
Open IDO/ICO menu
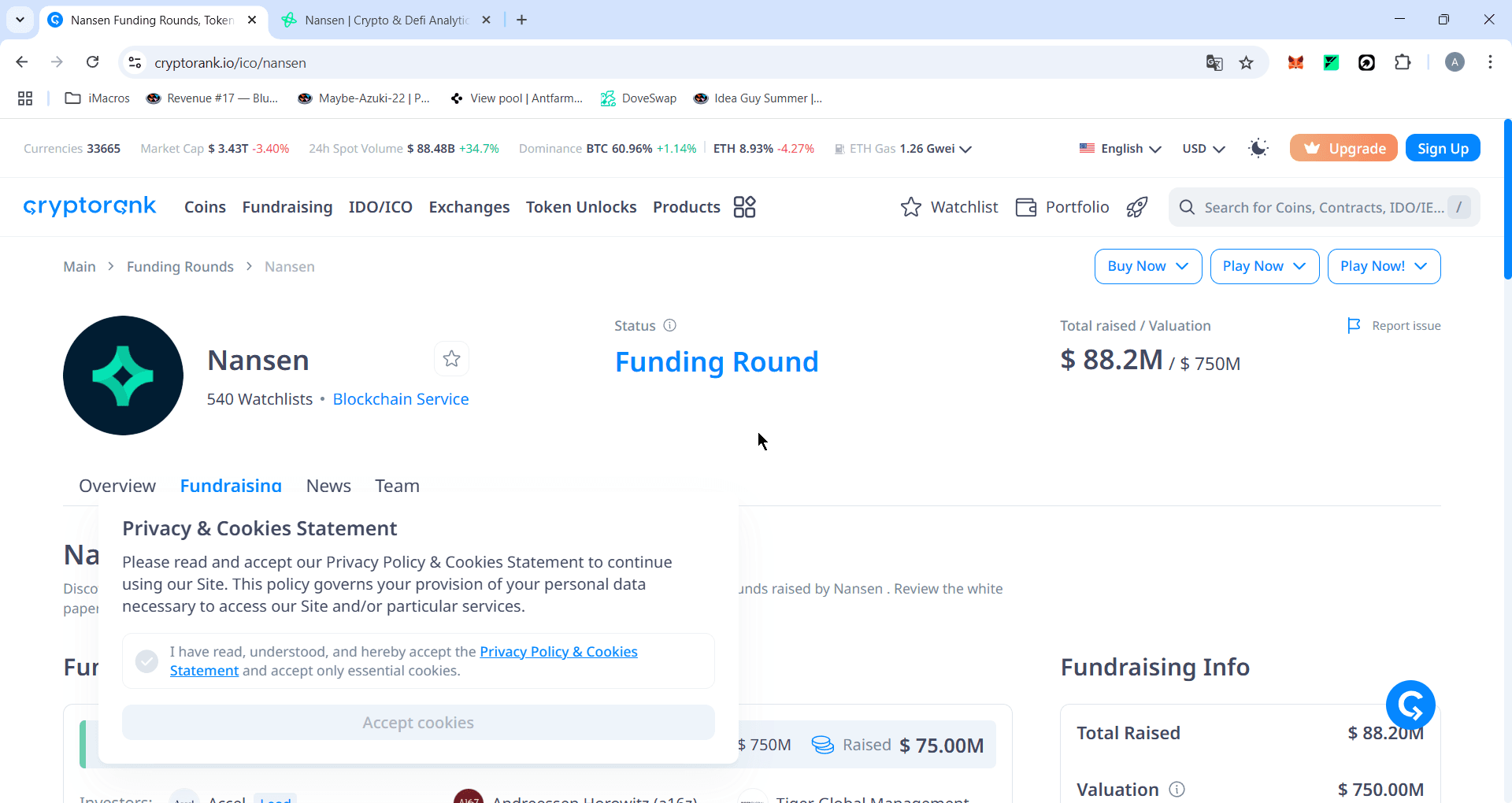click(x=380, y=207)
